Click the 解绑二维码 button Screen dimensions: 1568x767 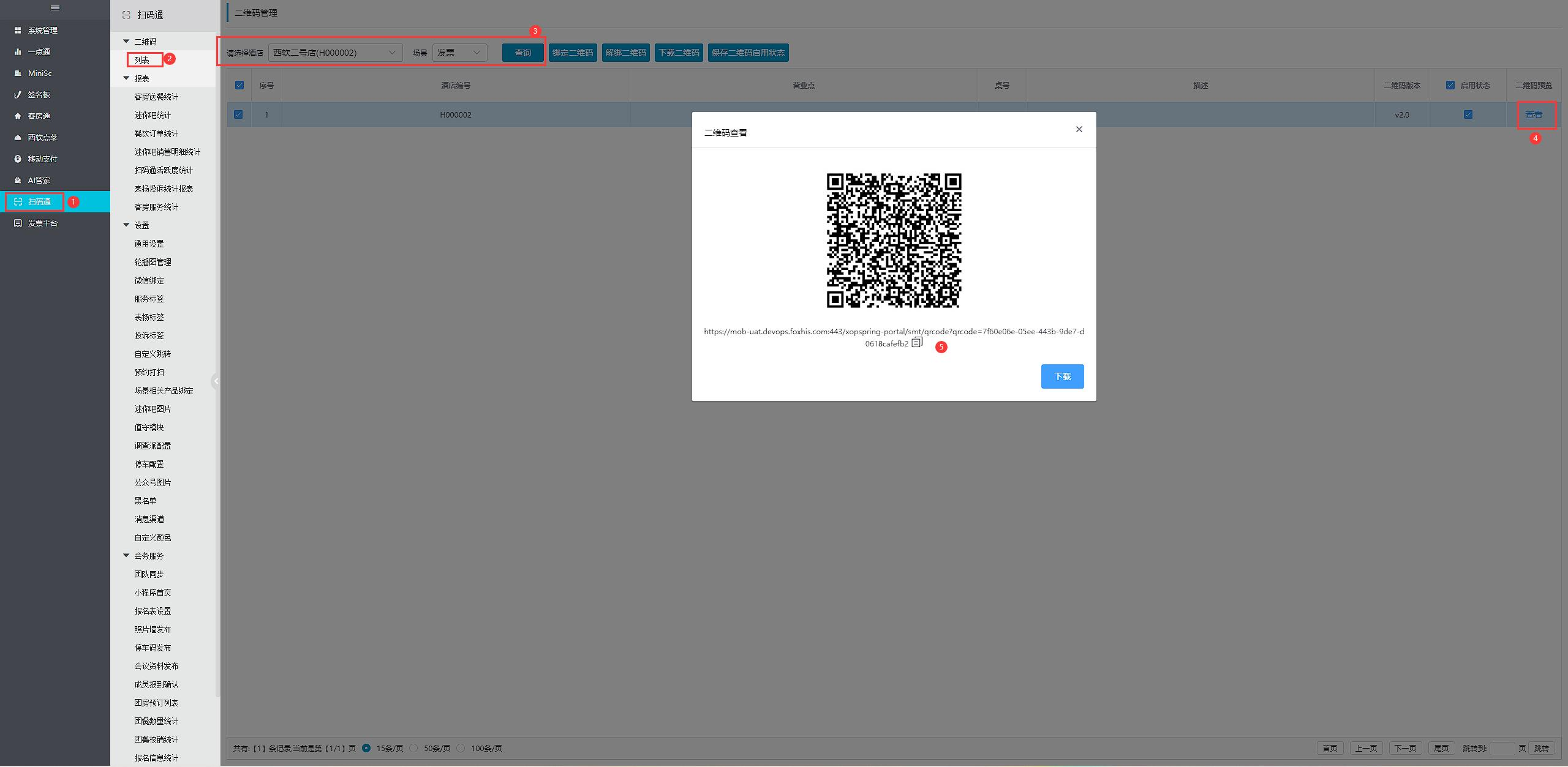point(626,53)
